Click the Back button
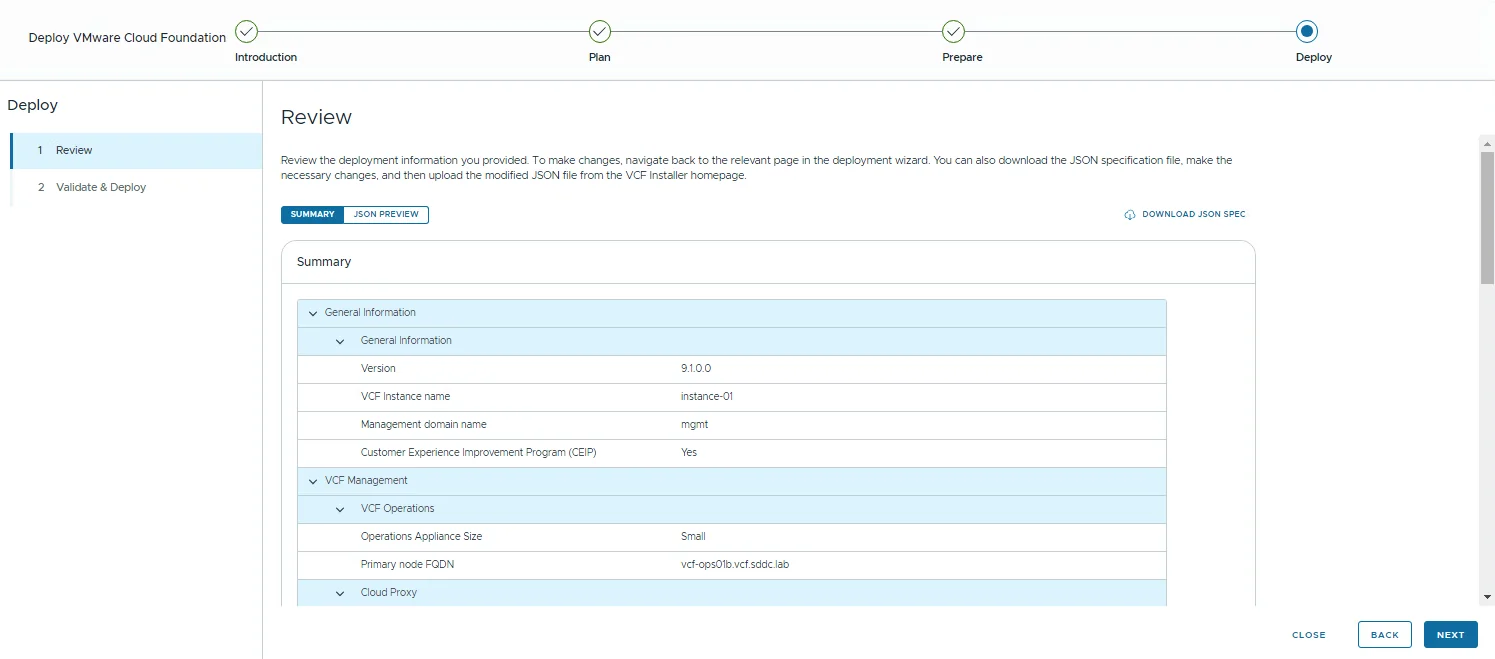This screenshot has height=659, width=1495. tap(1385, 635)
